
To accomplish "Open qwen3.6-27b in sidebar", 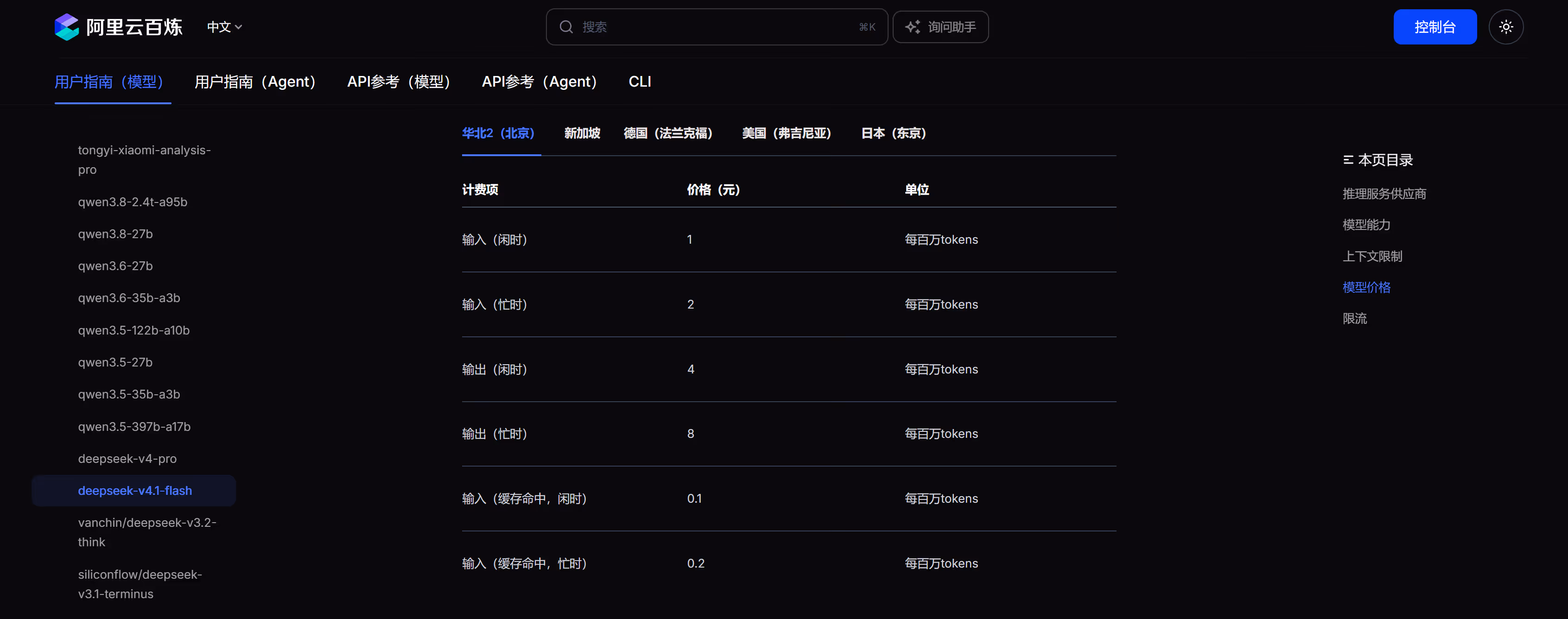I will [x=115, y=266].
